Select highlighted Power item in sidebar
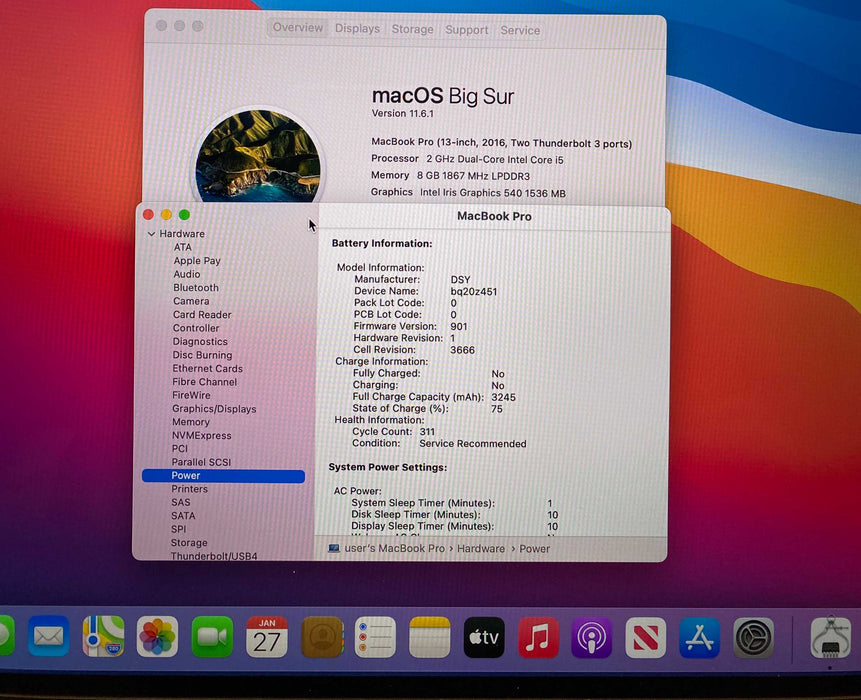Screen dimensions: 861x700 [x=223, y=475]
